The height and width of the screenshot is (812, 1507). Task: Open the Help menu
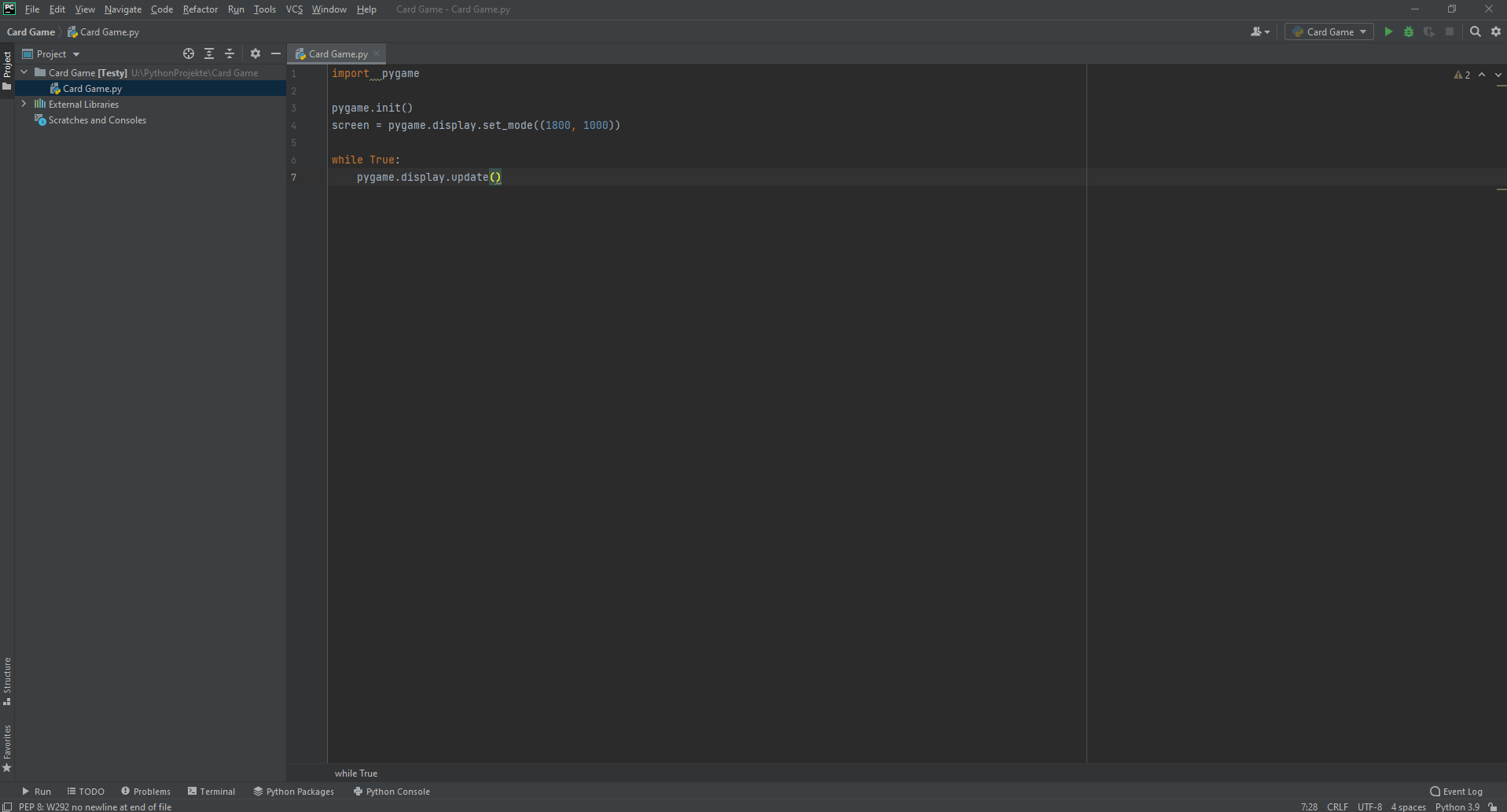366,9
